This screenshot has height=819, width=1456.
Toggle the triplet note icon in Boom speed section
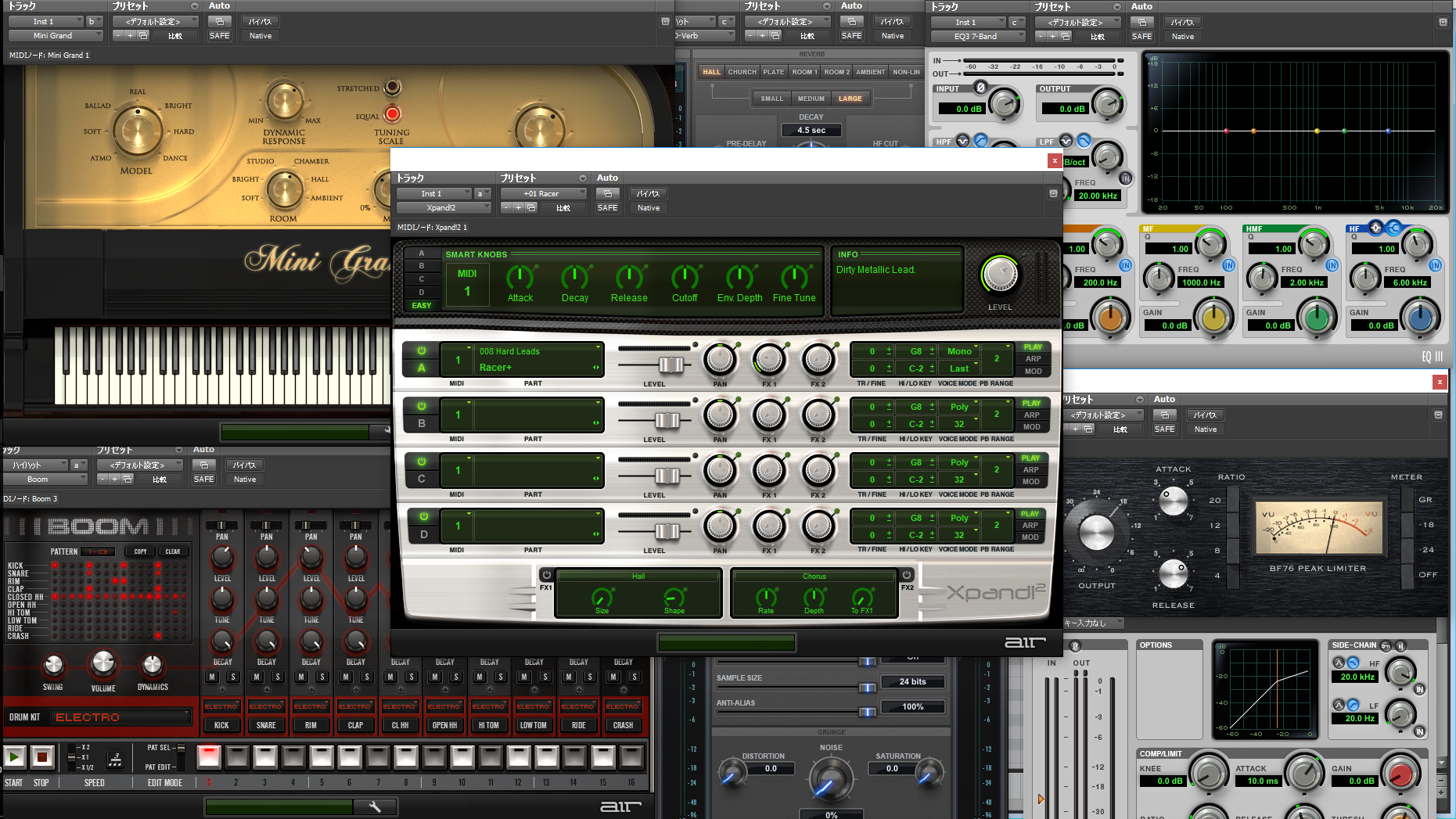pyautogui.click(x=115, y=758)
